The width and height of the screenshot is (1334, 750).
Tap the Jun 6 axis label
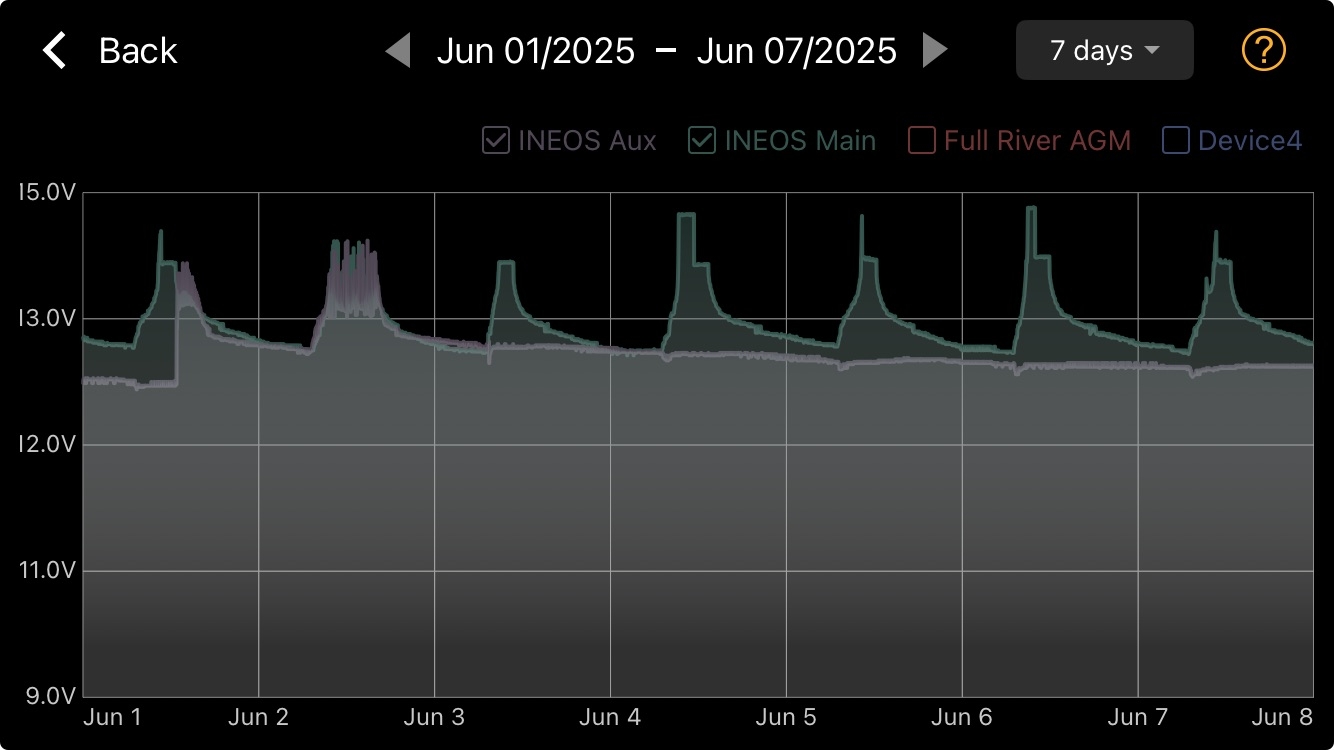coord(962,717)
